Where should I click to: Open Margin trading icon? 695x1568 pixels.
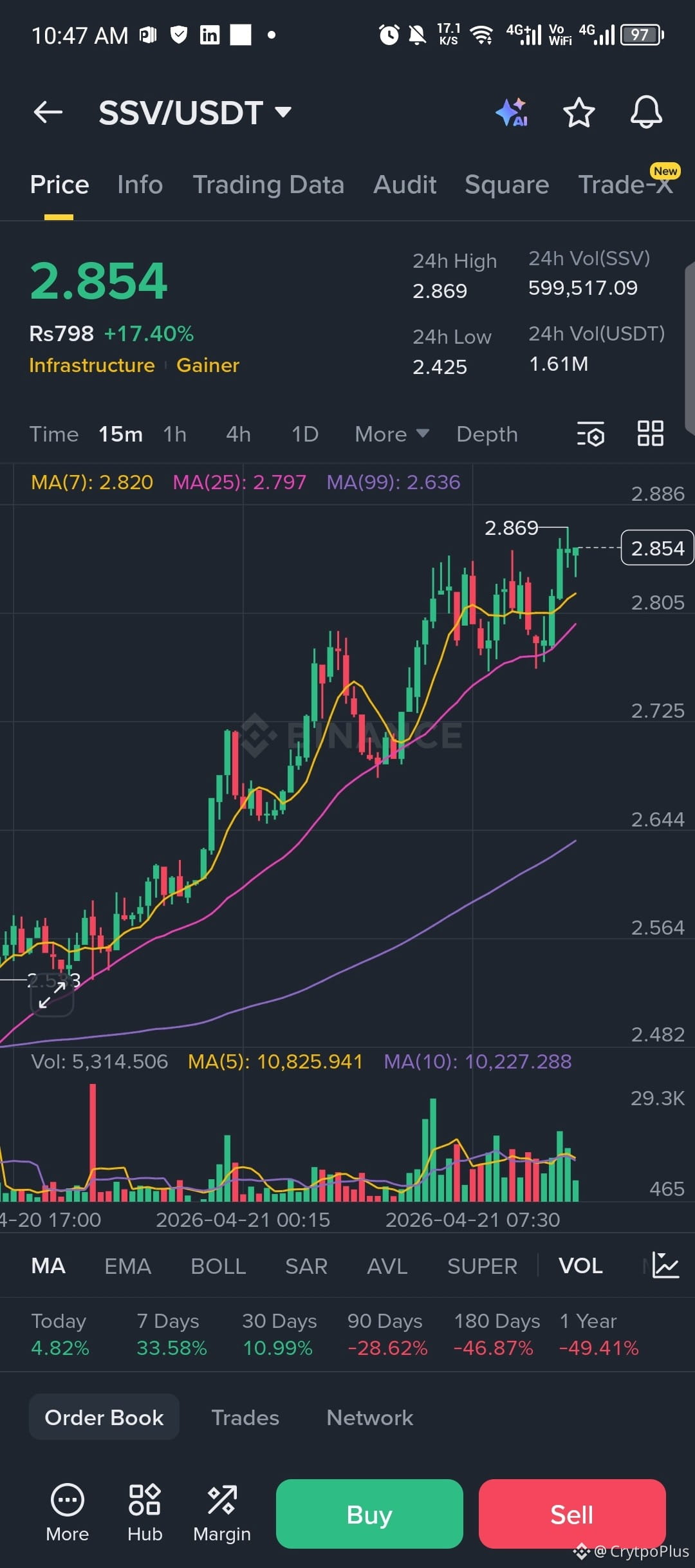click(x=222, y=1500)
